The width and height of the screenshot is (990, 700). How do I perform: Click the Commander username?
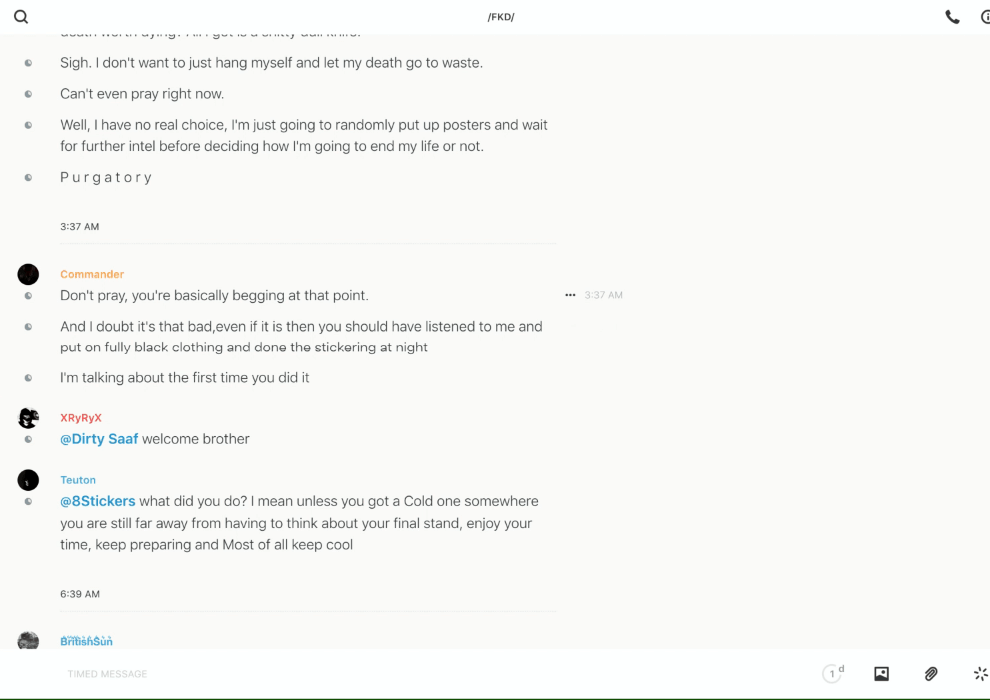point(92,274)
